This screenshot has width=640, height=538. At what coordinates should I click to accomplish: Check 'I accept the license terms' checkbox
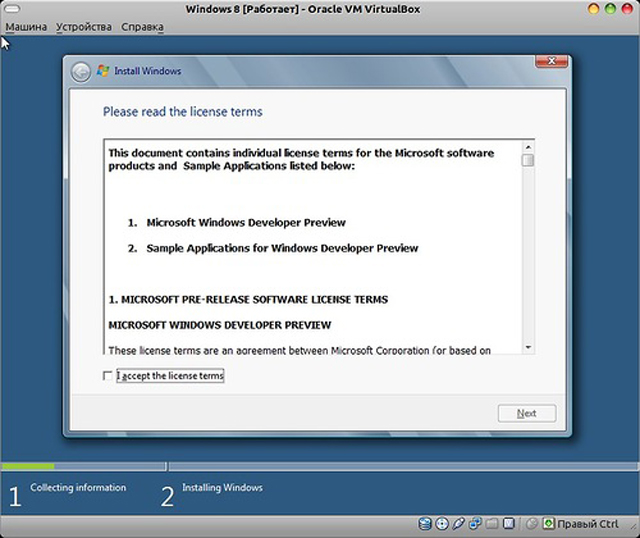tap(108, 376)
